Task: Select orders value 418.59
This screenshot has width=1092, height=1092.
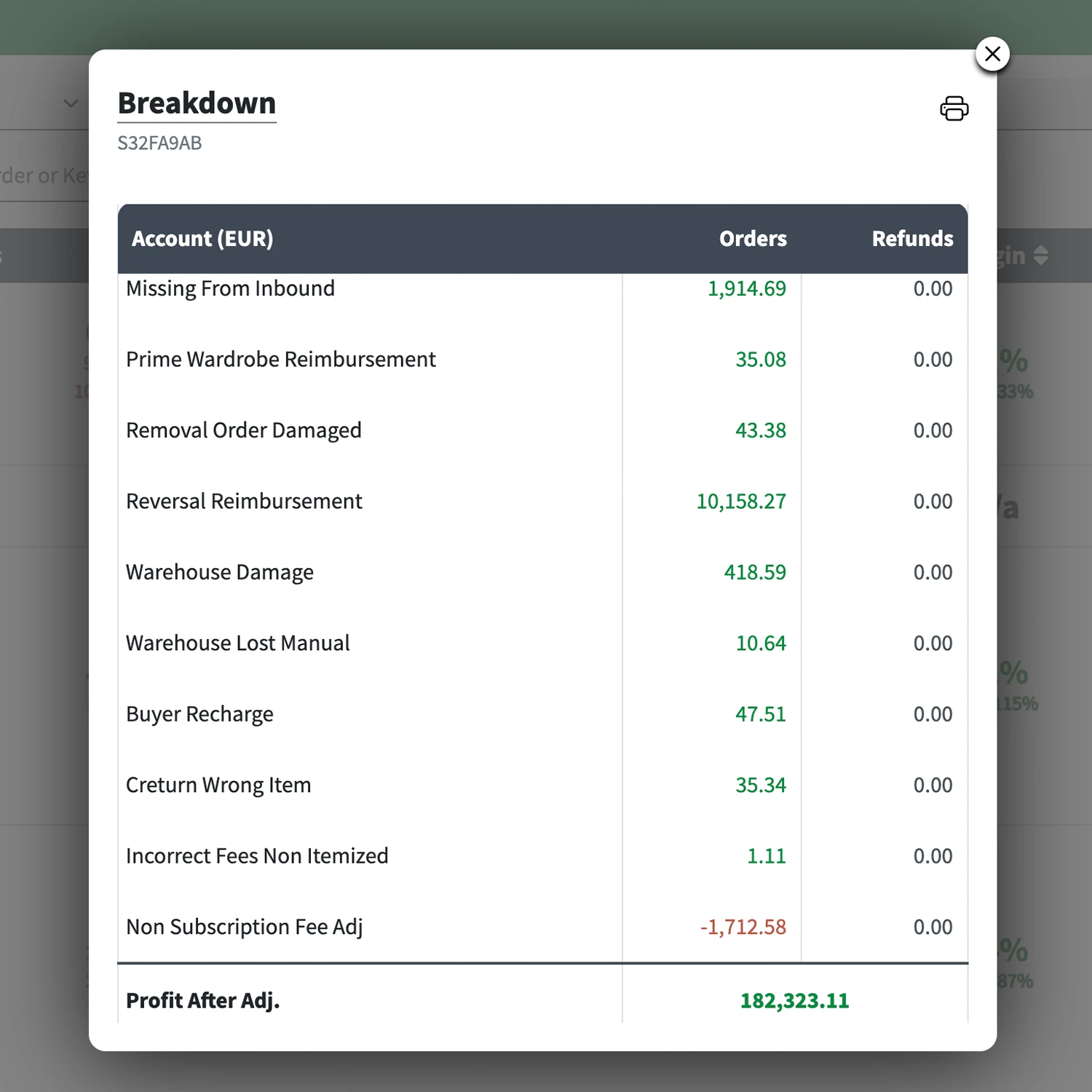Action: (x=755, y=572)
